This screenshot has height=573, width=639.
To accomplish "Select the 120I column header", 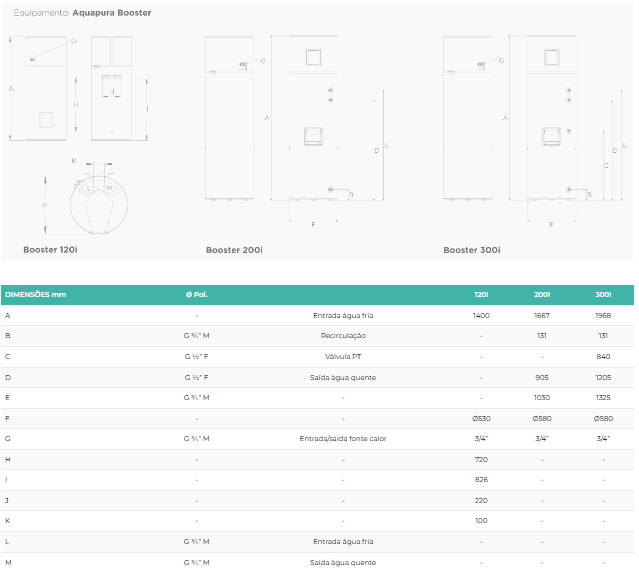I will pyautogui.click(x=481, y=295).
